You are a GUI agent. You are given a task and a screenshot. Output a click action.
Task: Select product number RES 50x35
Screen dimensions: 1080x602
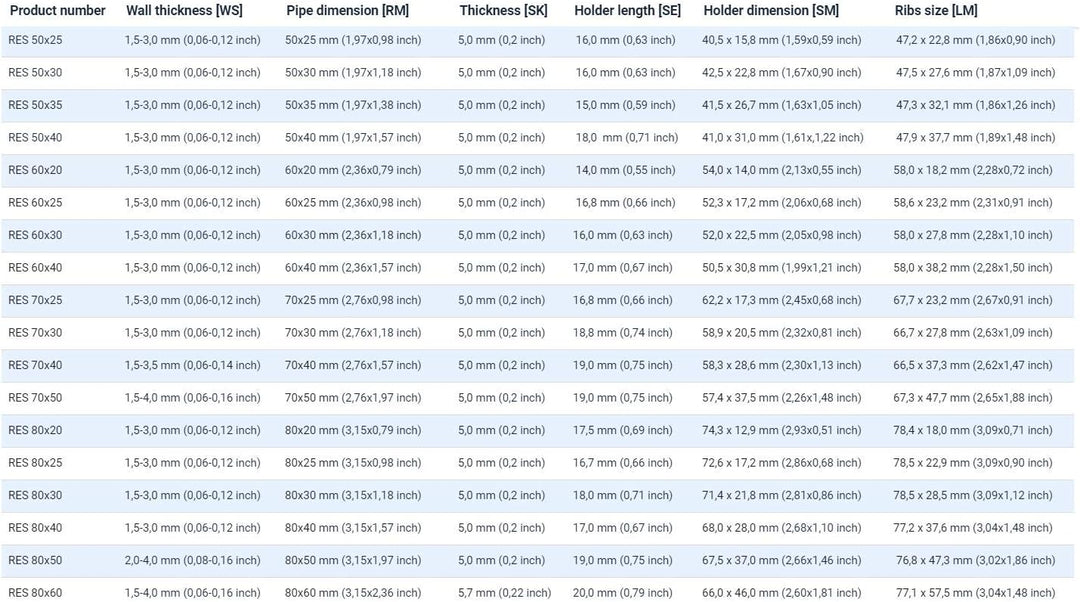pos(35,105)
